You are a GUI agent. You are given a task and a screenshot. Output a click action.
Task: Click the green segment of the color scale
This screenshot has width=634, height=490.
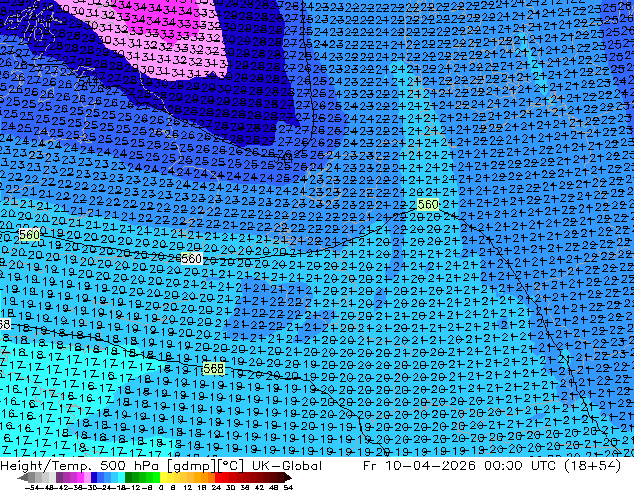[143, 477]
